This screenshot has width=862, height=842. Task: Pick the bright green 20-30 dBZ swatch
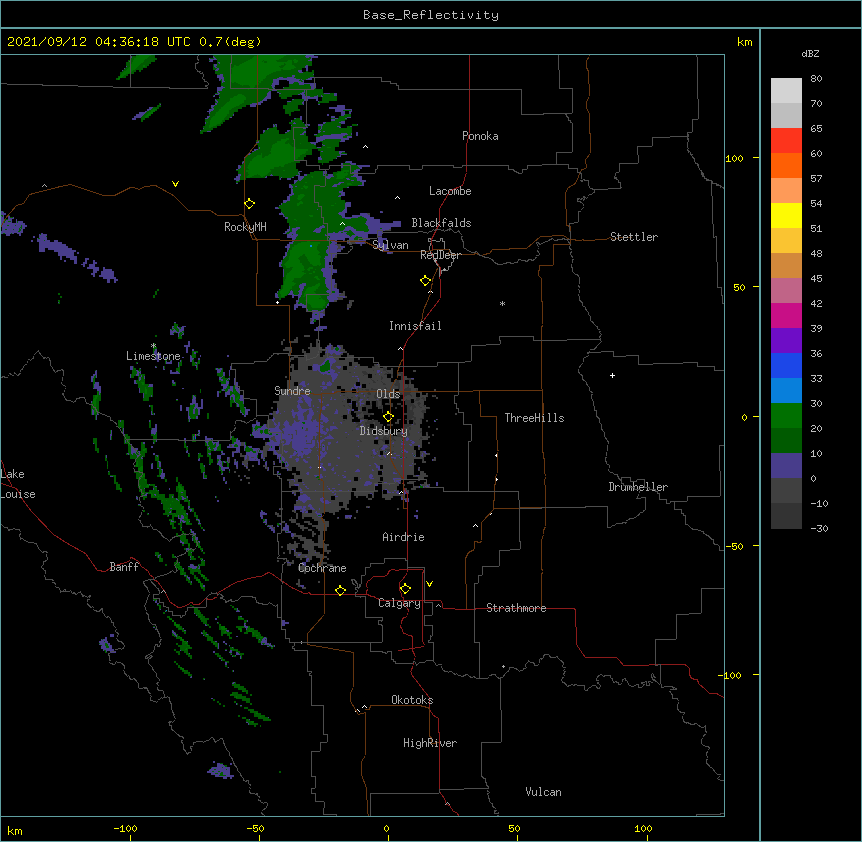click(x=786, y=416)
